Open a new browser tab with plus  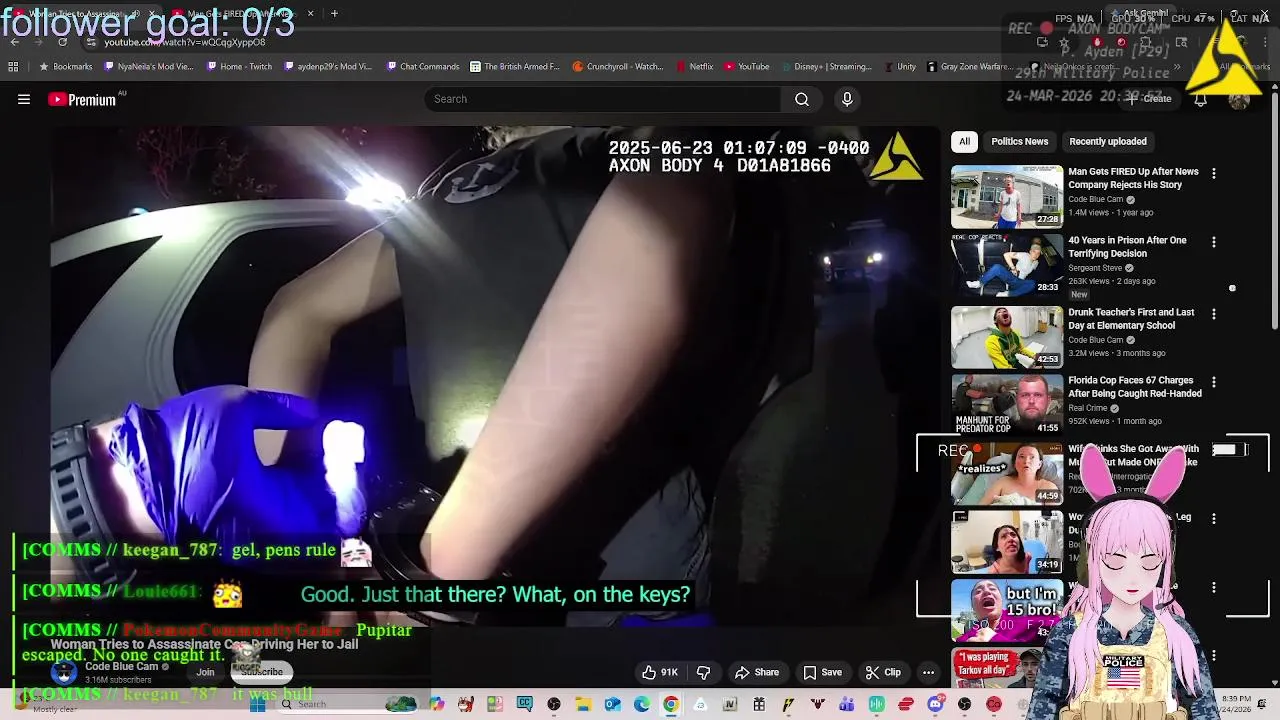tap(334, 14)
